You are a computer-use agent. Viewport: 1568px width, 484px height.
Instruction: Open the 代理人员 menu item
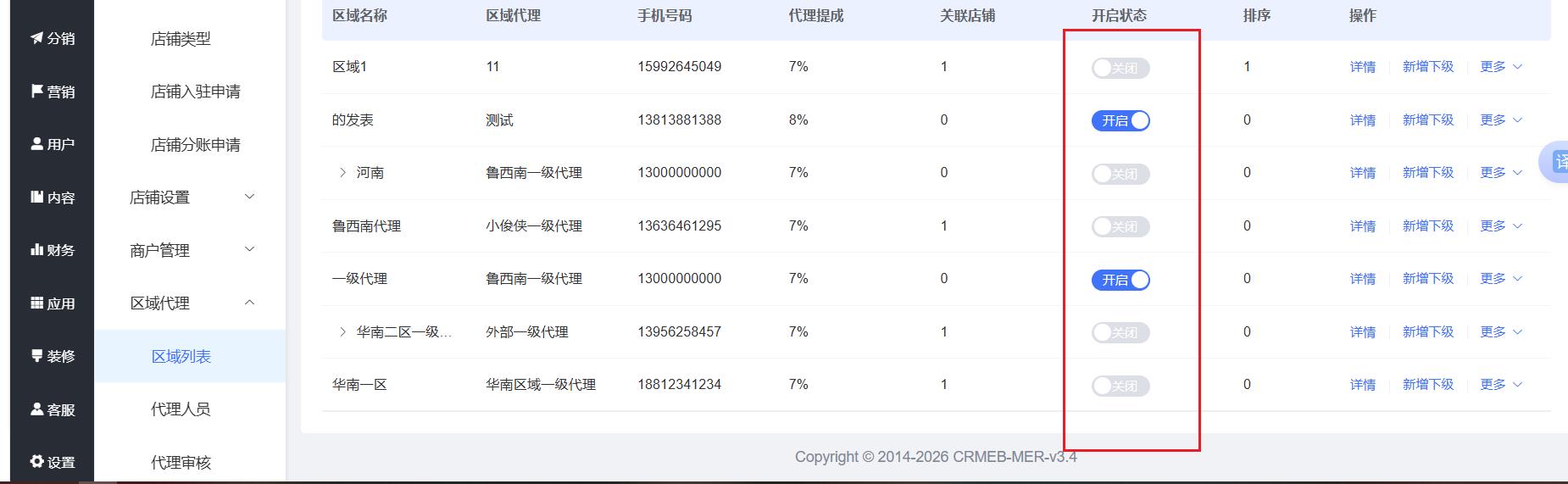[x=181, y=409]
